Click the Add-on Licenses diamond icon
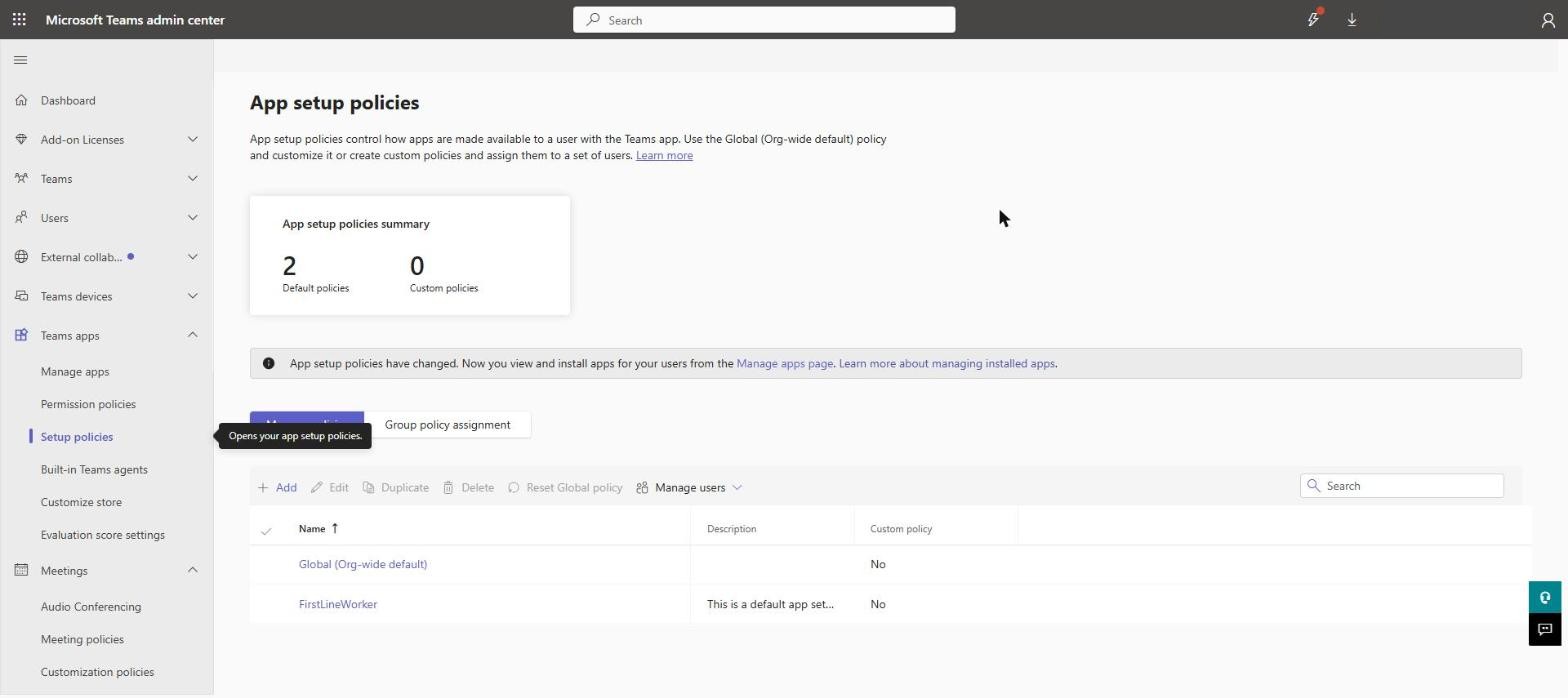 click(x=21, y=139)
